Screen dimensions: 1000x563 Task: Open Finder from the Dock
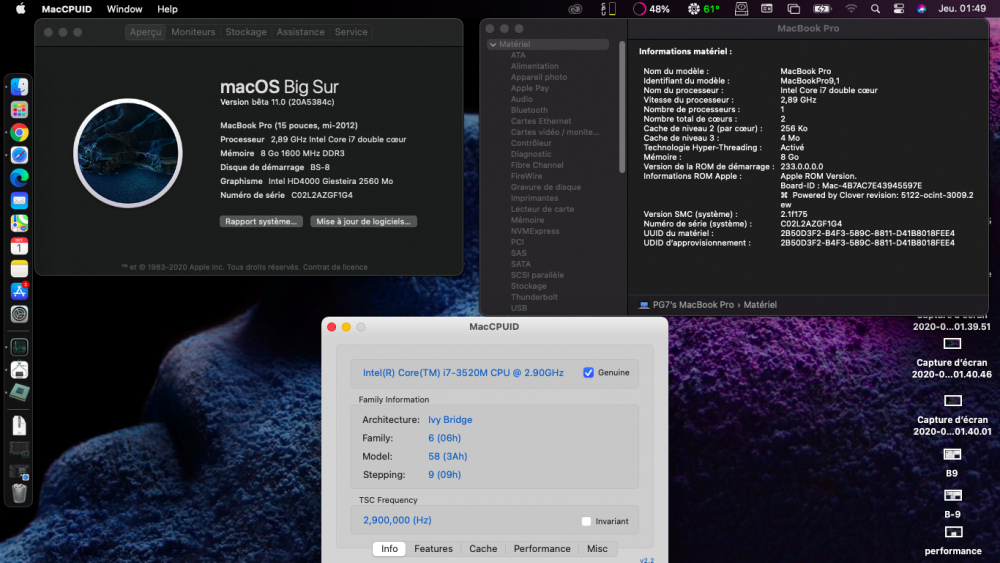pos(19,87)
